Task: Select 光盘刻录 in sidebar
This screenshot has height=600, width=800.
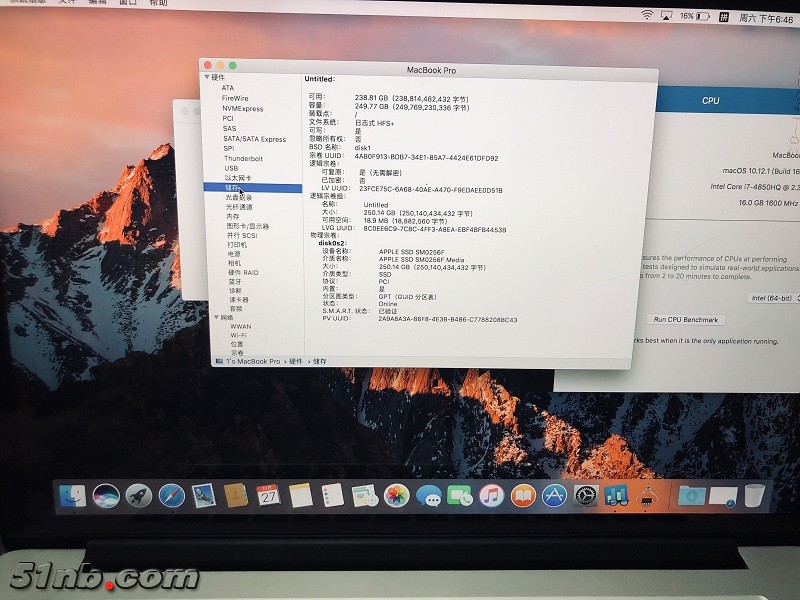Action: [239, 197]
